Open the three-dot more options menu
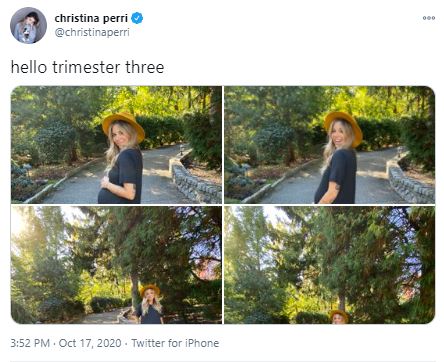This screenshot has height=362, width=444. coord(429,18)
